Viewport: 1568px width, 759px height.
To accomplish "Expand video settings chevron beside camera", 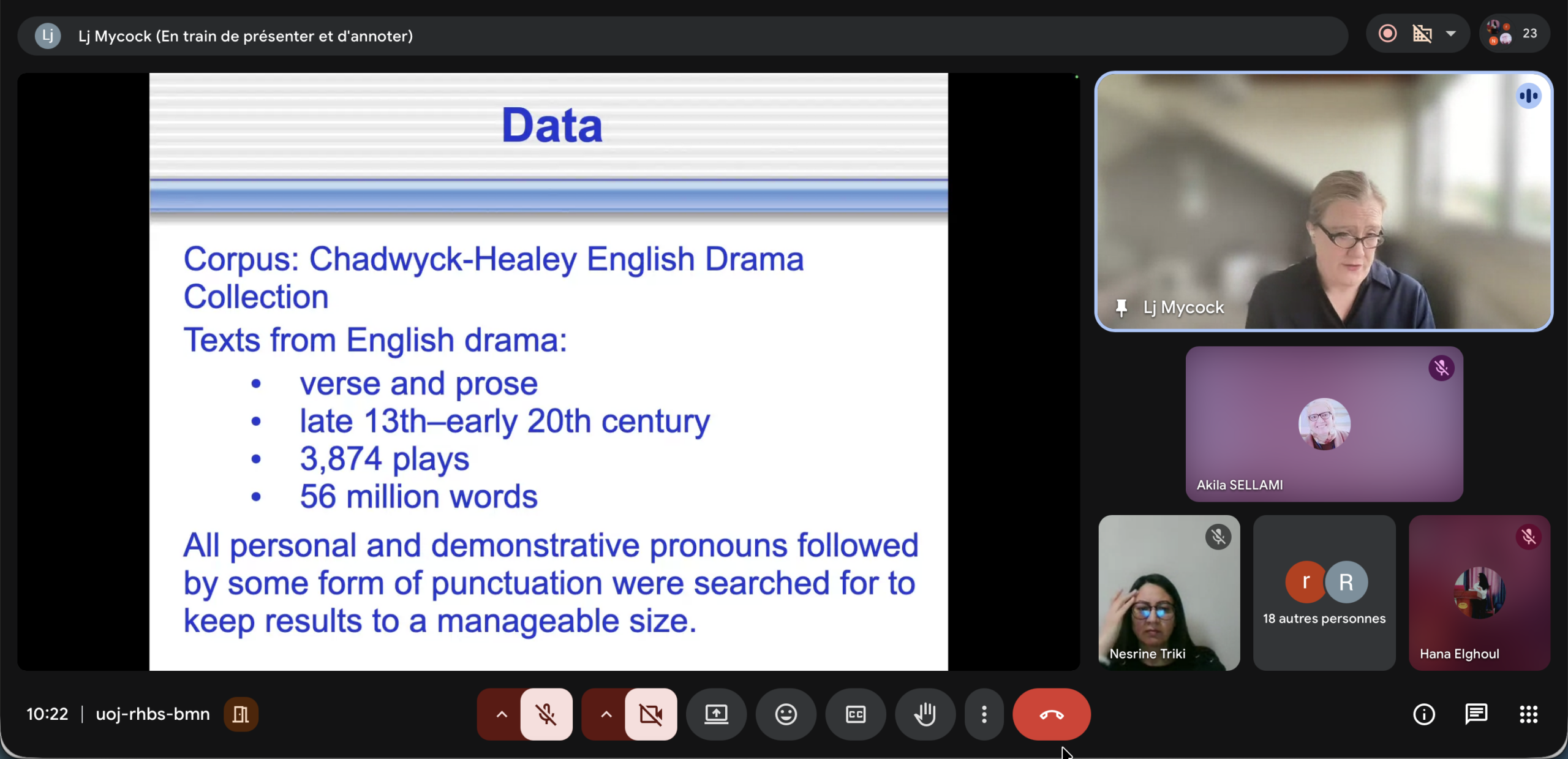I will click(x=606, y=714).
